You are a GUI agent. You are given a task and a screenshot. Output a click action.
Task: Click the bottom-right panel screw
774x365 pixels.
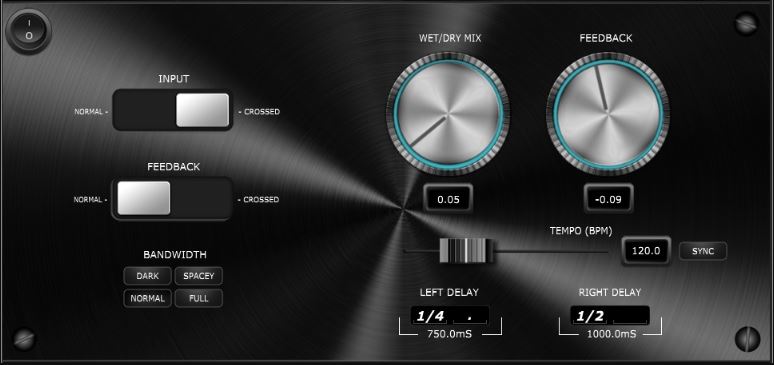coord(747,339)
